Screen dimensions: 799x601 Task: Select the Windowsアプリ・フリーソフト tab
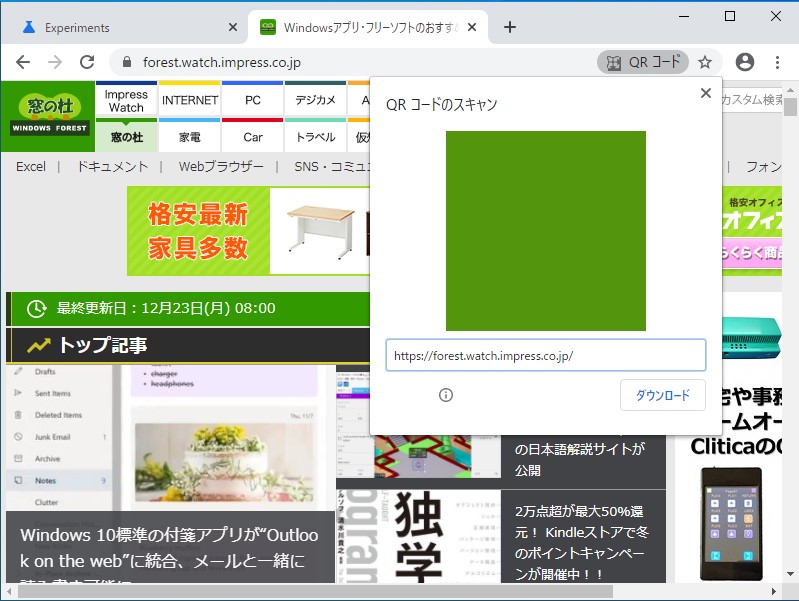point(368,28)
